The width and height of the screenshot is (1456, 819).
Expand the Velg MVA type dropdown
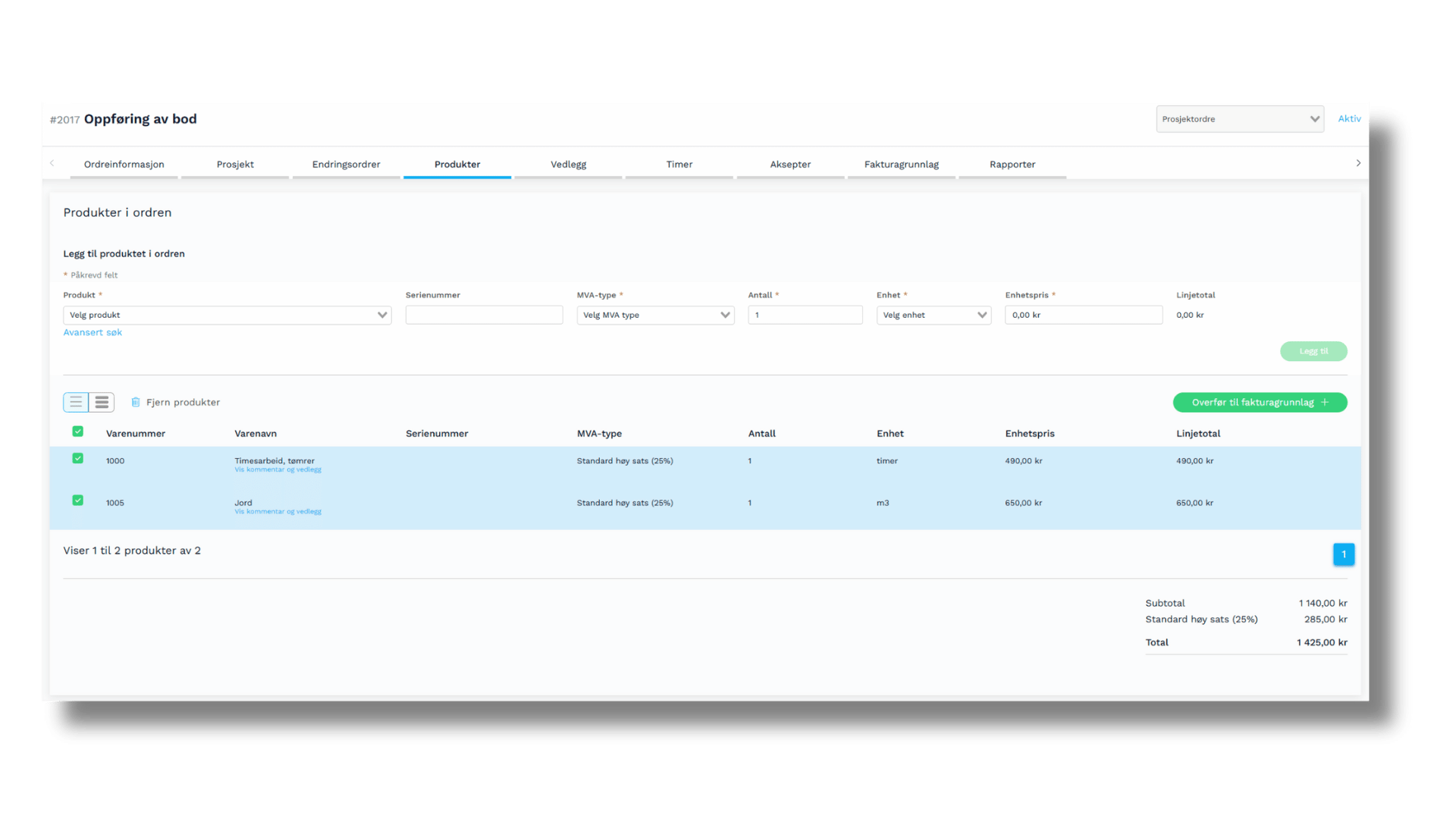(x=655, y=315)
